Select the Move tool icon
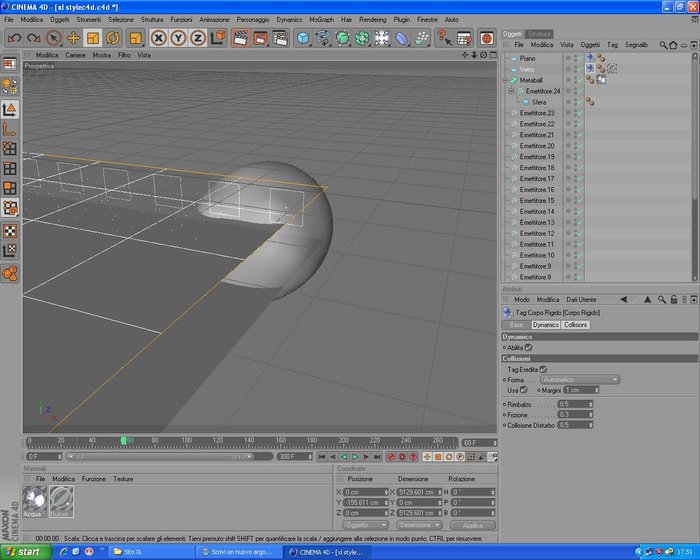This screenshot has width=700, height=560. pos(73,38)
